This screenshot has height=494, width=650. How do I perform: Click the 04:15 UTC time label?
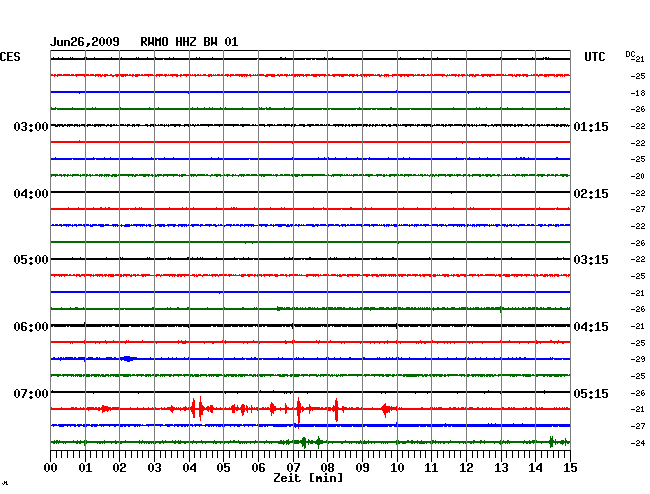click(591, 327)
